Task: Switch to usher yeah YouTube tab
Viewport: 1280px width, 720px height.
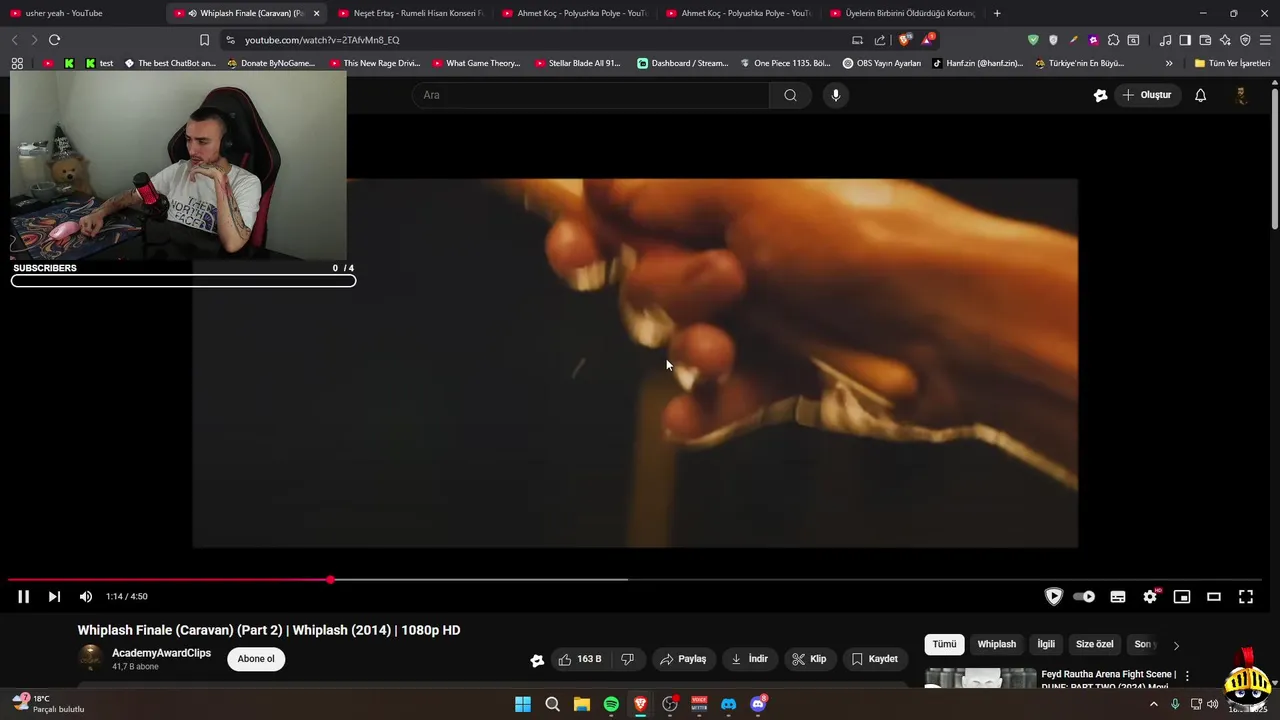Action: [80, 13]
